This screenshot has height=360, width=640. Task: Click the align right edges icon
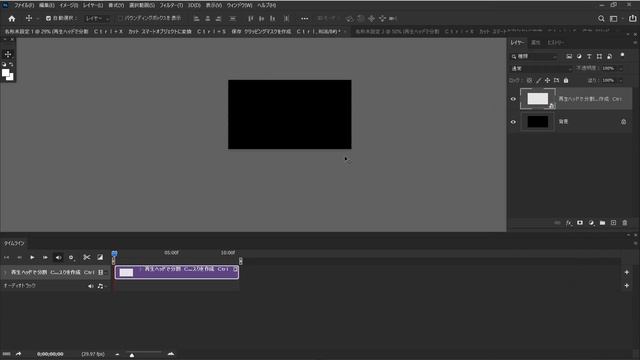click(x=219, y=18)
